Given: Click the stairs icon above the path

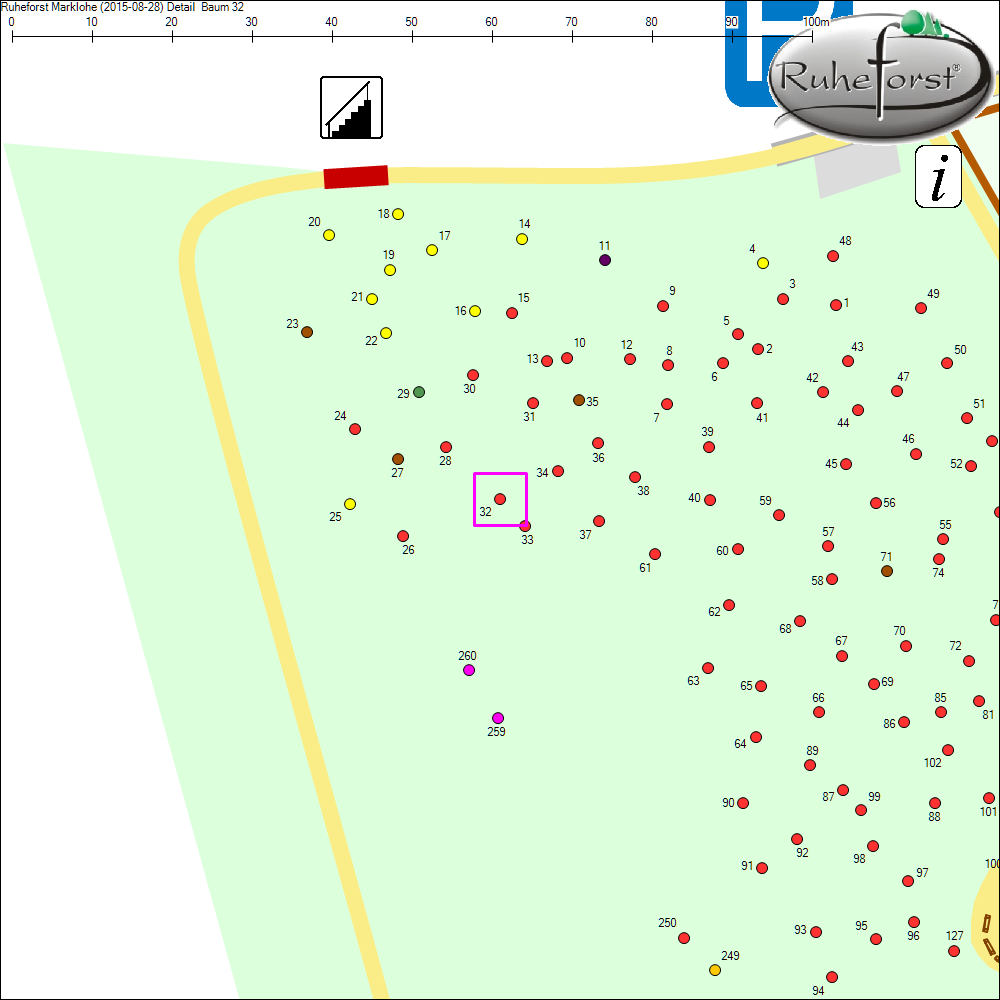Looking at the screenshot, I should pos(351,107).
